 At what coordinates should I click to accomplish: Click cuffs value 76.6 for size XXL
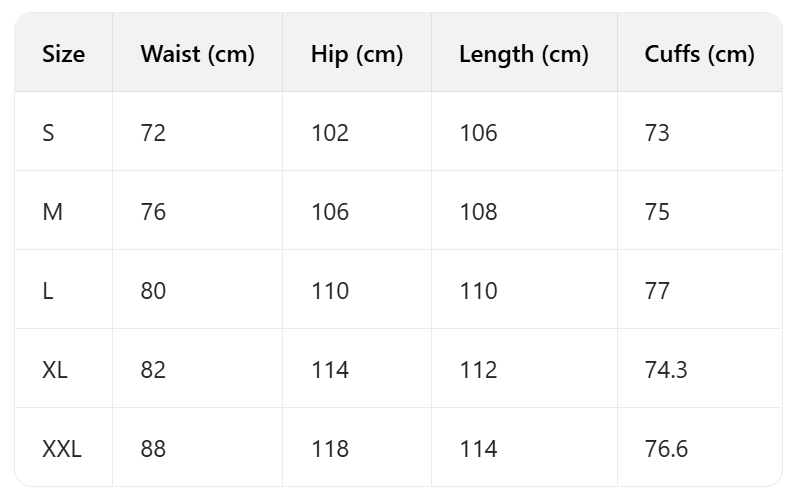click(666, 449)
